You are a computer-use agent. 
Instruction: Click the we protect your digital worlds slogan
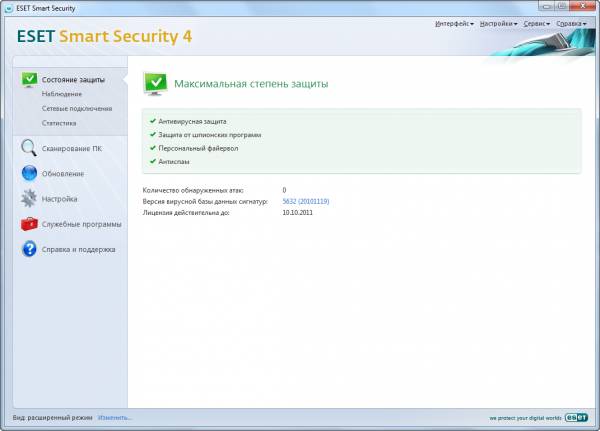click(525, 418)
